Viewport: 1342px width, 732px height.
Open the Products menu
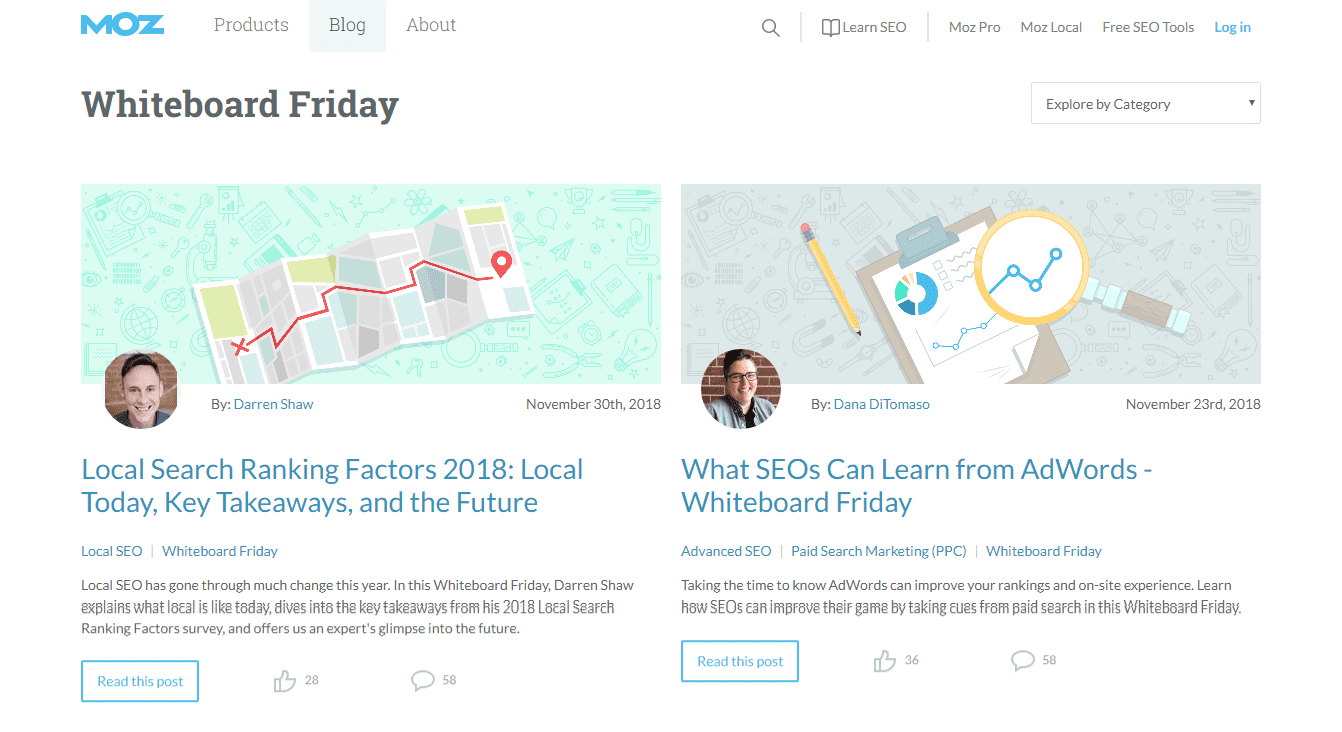click(251, 26)
